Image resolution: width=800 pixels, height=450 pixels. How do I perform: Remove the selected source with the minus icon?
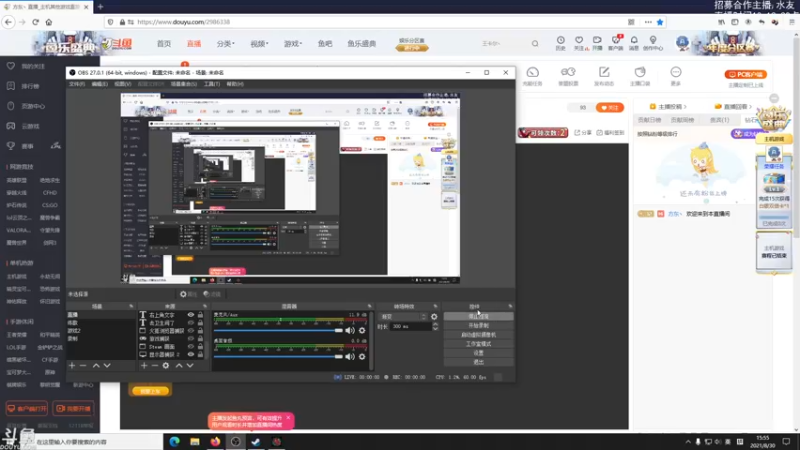(155, 365)
